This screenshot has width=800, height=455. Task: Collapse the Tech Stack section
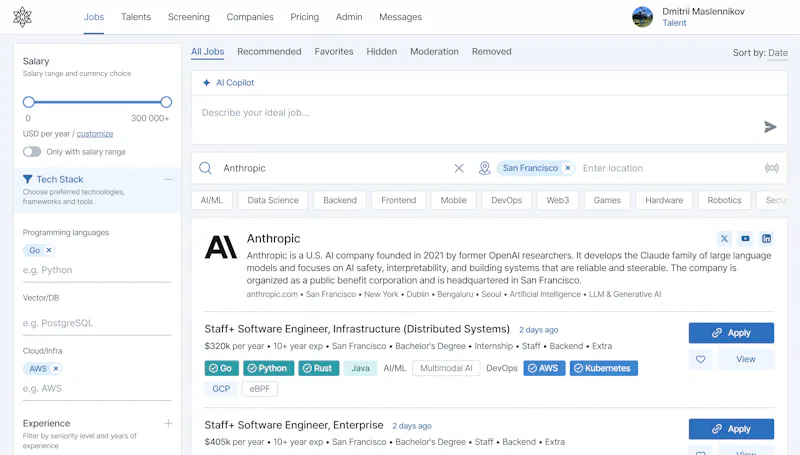coord(168,179)
